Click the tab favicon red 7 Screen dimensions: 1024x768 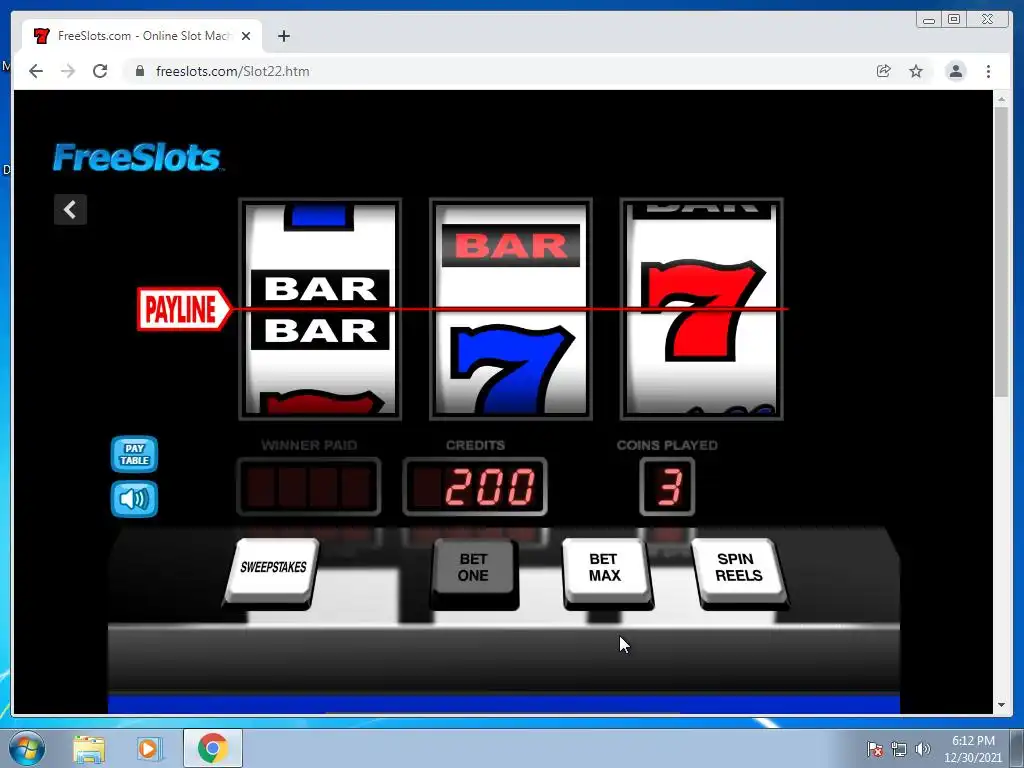point(42,36)
